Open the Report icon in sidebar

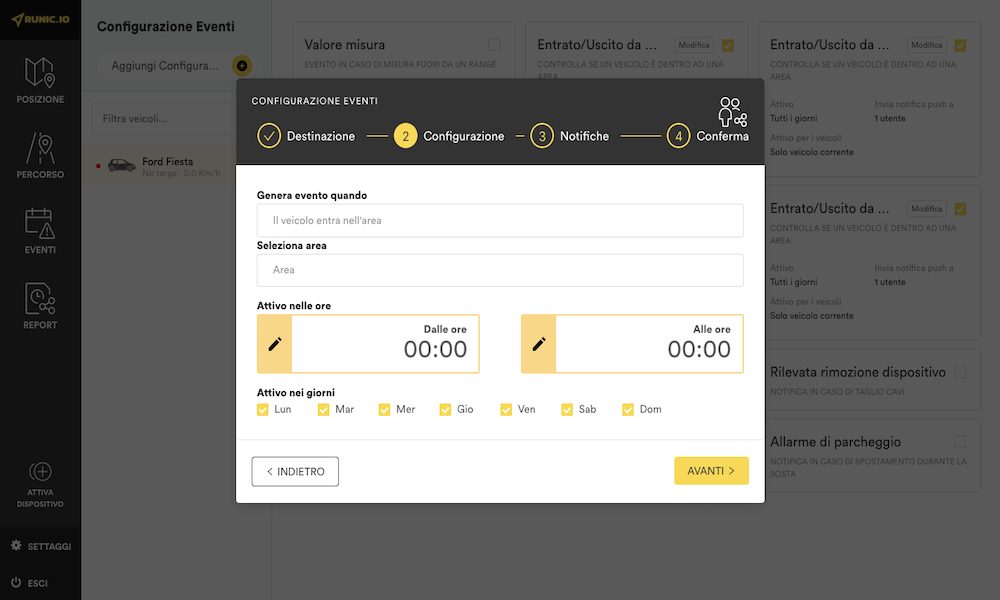(x=40, y=299)
